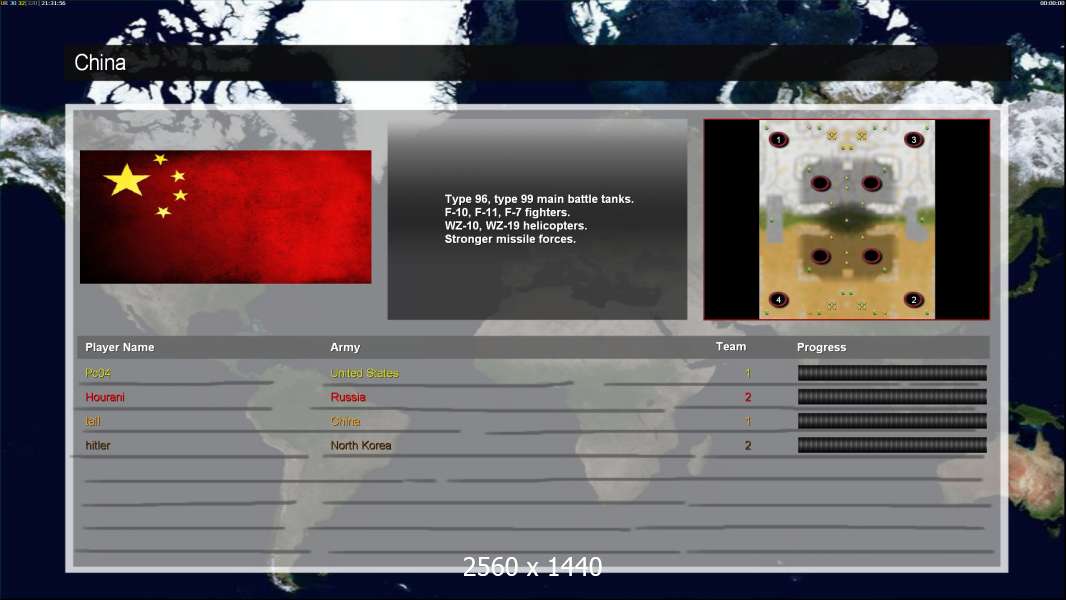
Task: Click team number in the United States row
Action: pos(748,373)
